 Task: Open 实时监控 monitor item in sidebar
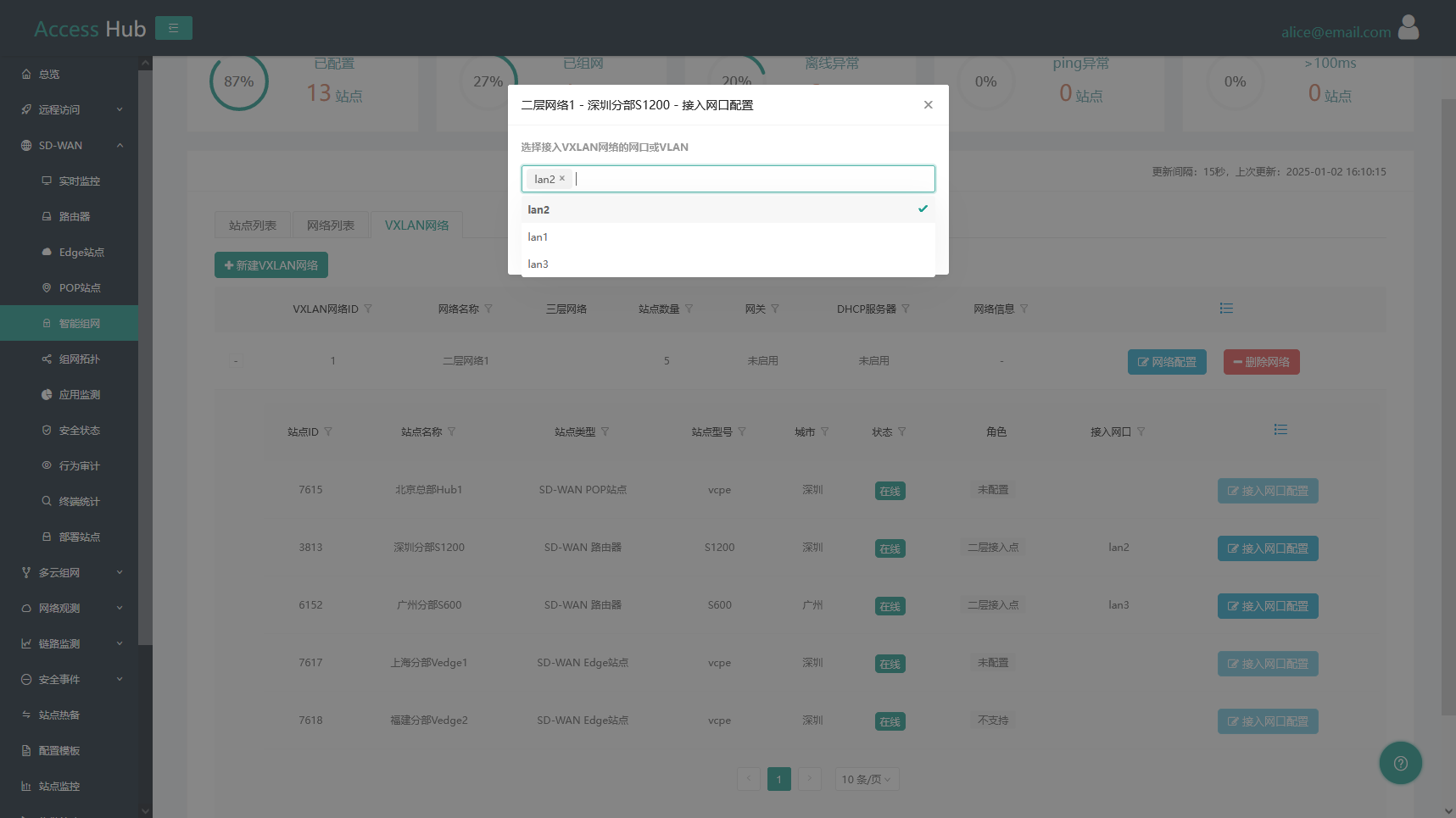tap(69, 181)
